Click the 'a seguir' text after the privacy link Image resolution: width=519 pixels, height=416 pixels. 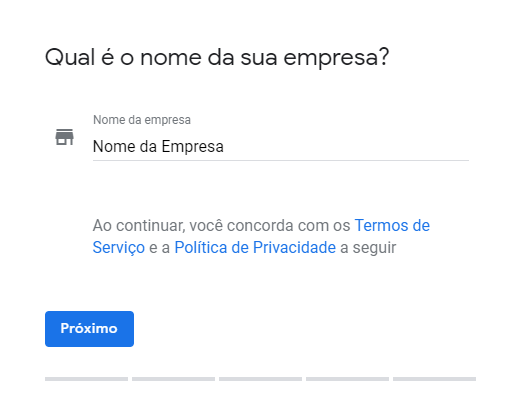[368, 248]
